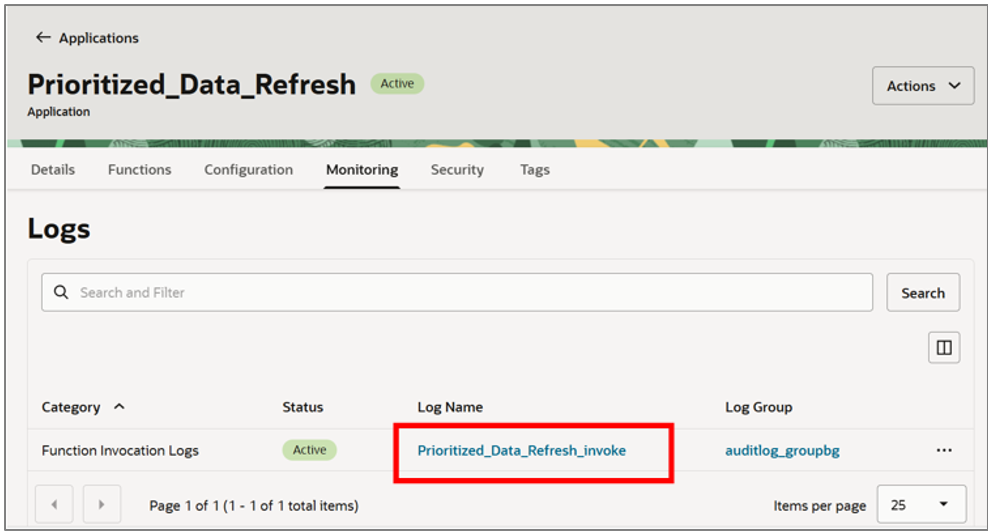The height and width of the screenshot is (532, 991).
Task: Open the row actions three-dot menu
Action: click(944, 450)
